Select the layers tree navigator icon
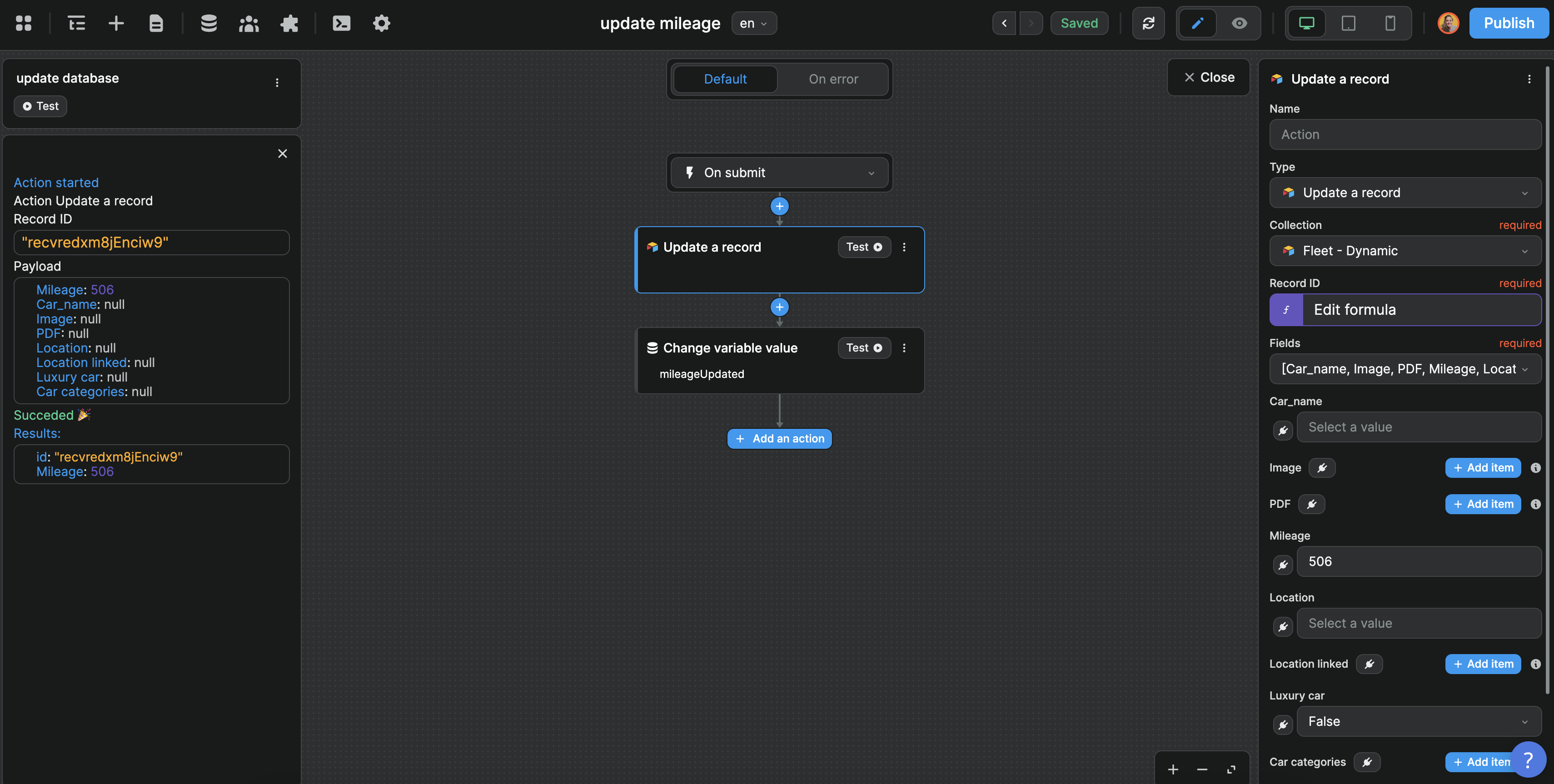This screenshot has height=784, width=1554. coord(77,23)
